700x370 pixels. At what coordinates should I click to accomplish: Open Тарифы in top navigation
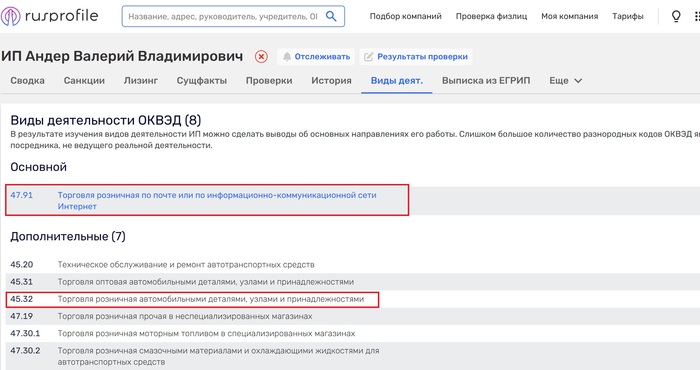pos(628,16)
